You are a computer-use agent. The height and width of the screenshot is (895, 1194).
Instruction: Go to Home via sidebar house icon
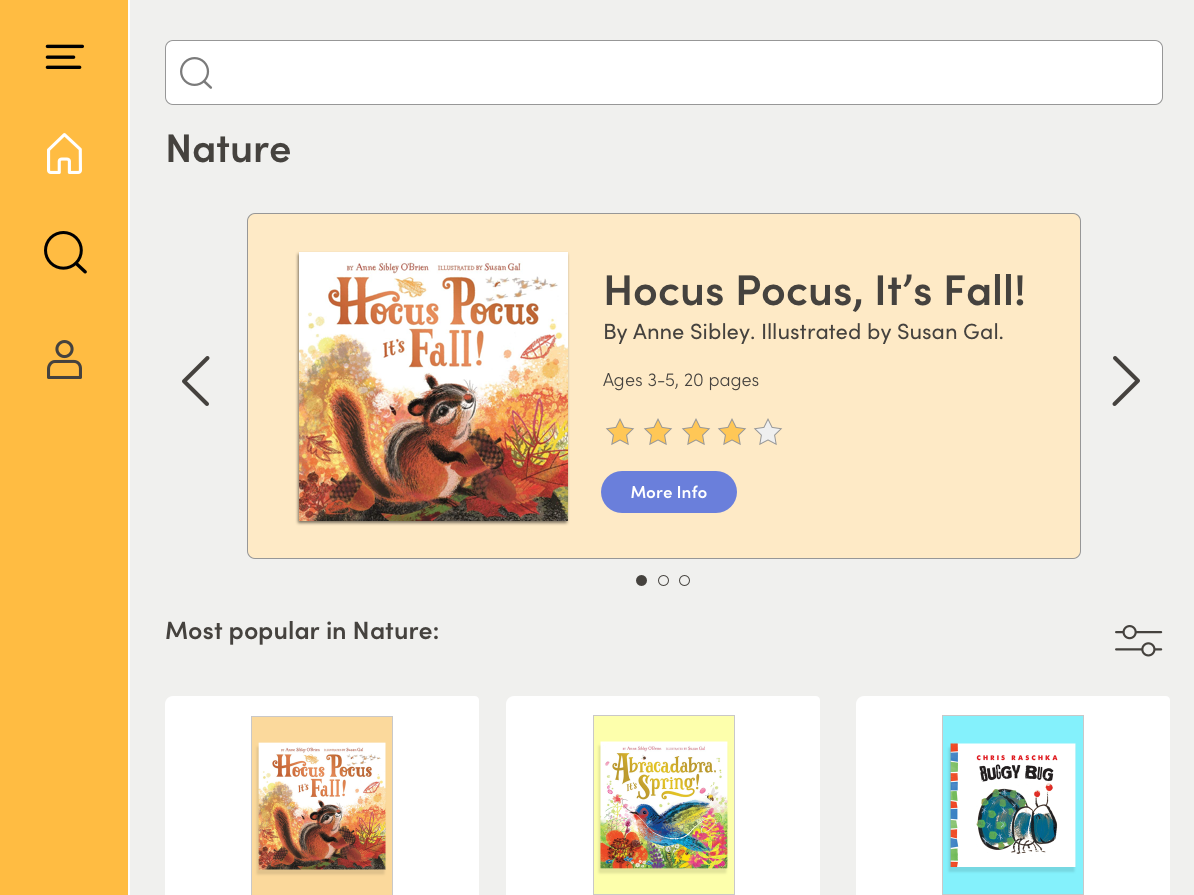[64, 154]
